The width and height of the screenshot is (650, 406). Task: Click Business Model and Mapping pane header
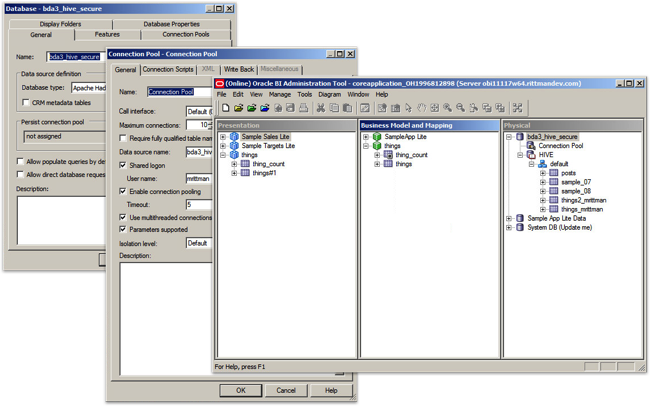(x=429, y=125)
